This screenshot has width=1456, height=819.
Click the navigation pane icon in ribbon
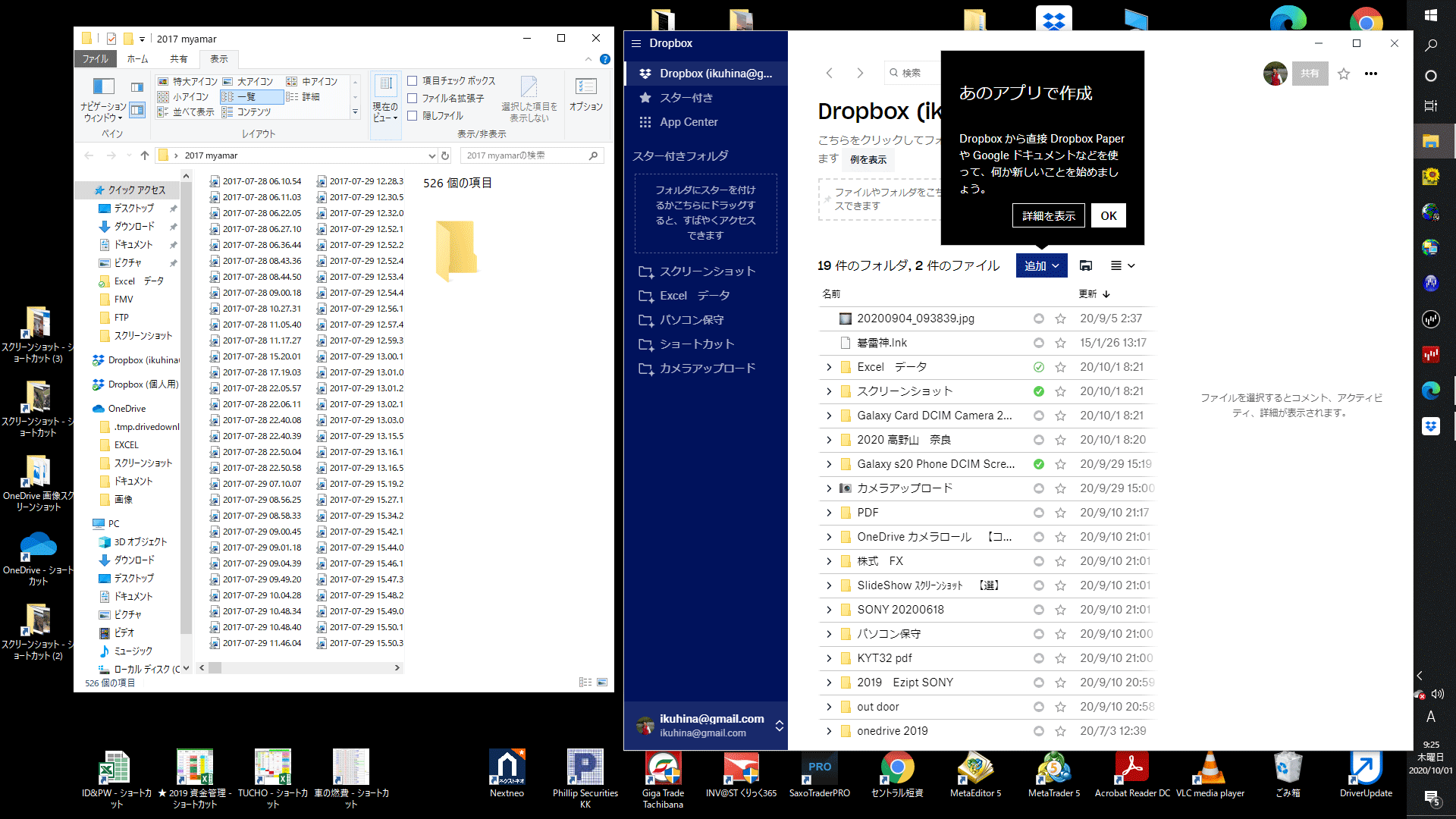coord(104,99)
